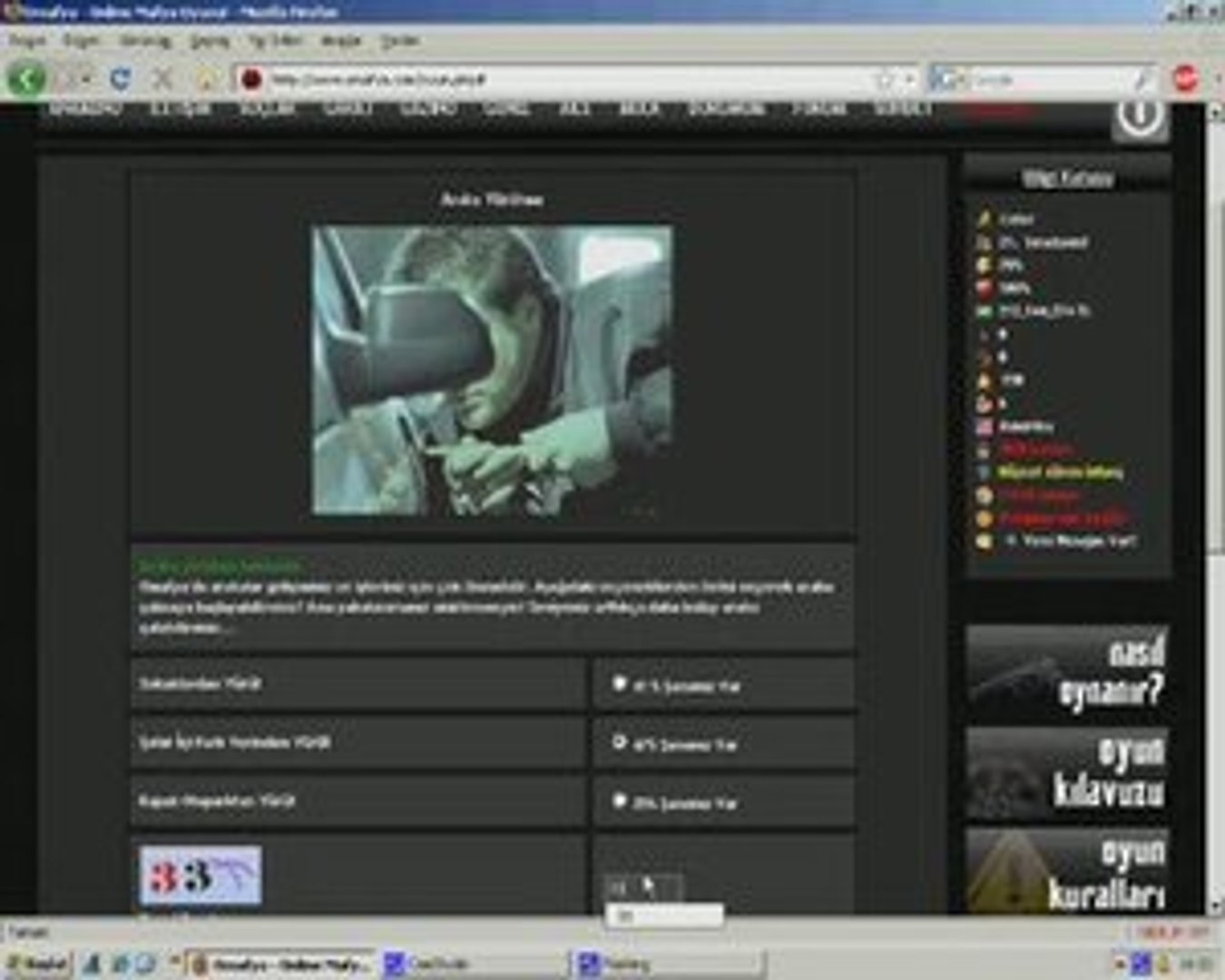Click the search engine icon in the search box
1225x980 pixels.
pos(946,80)
